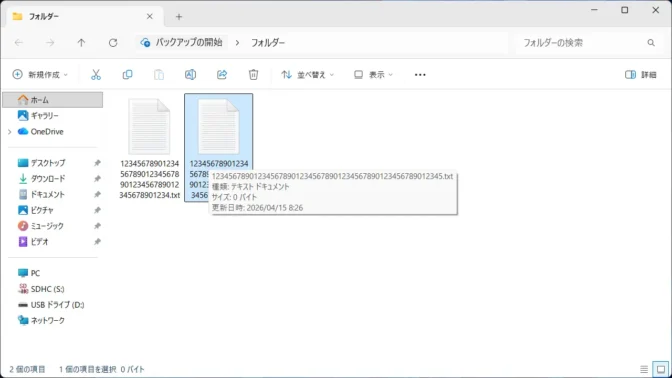
Task: Select the file ending in 345678901234.txt
Action: [150, 148]
